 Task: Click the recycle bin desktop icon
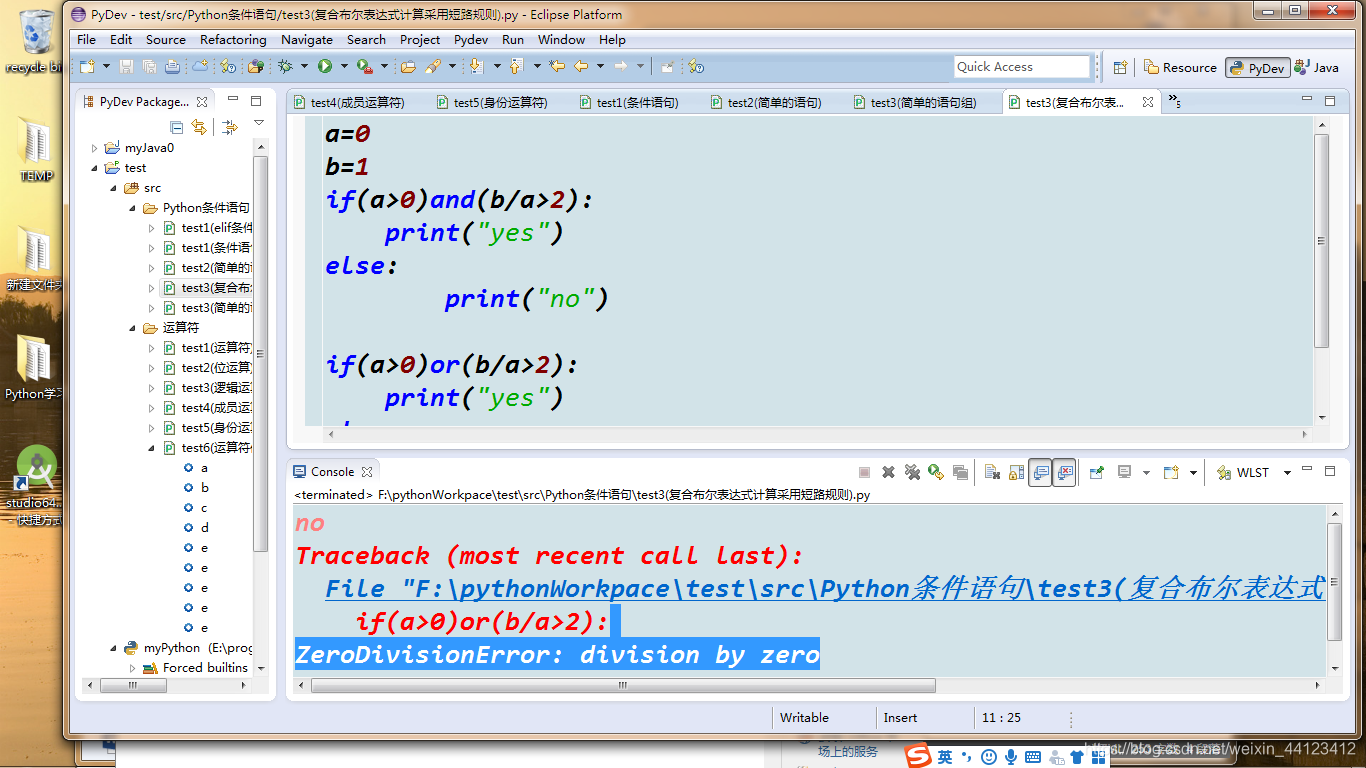click(x=37, y=42)
